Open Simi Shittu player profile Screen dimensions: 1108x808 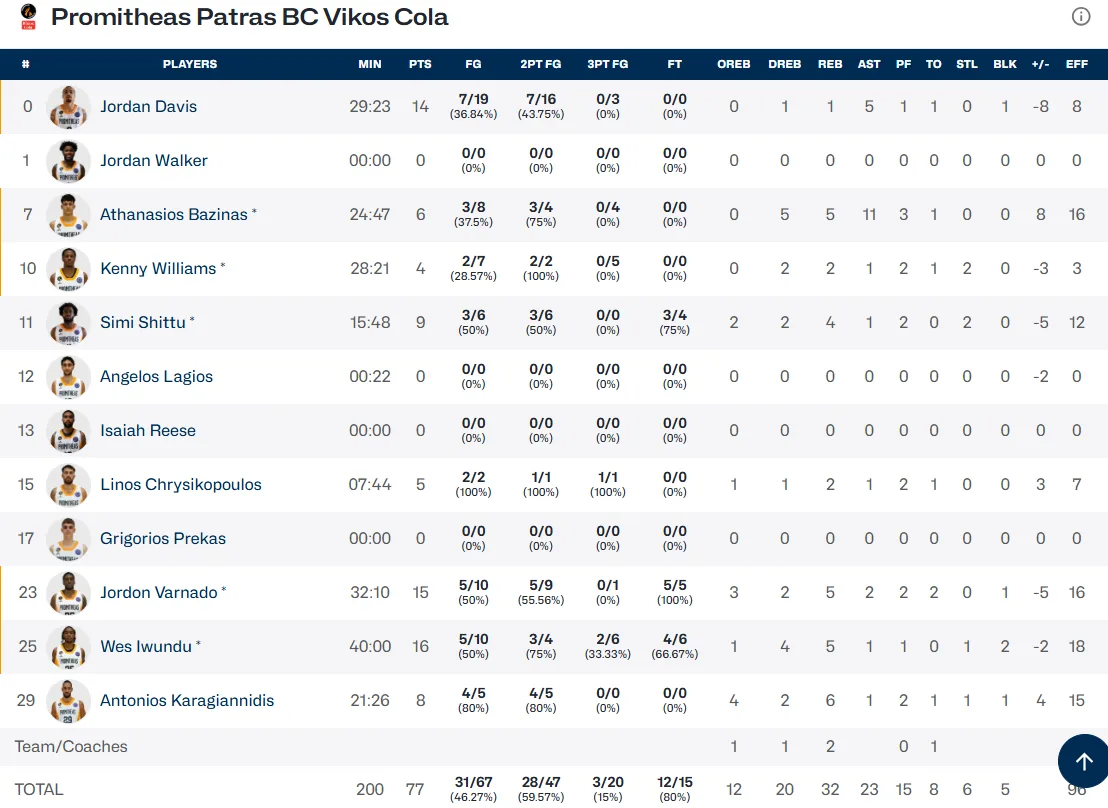pos(143,322)
